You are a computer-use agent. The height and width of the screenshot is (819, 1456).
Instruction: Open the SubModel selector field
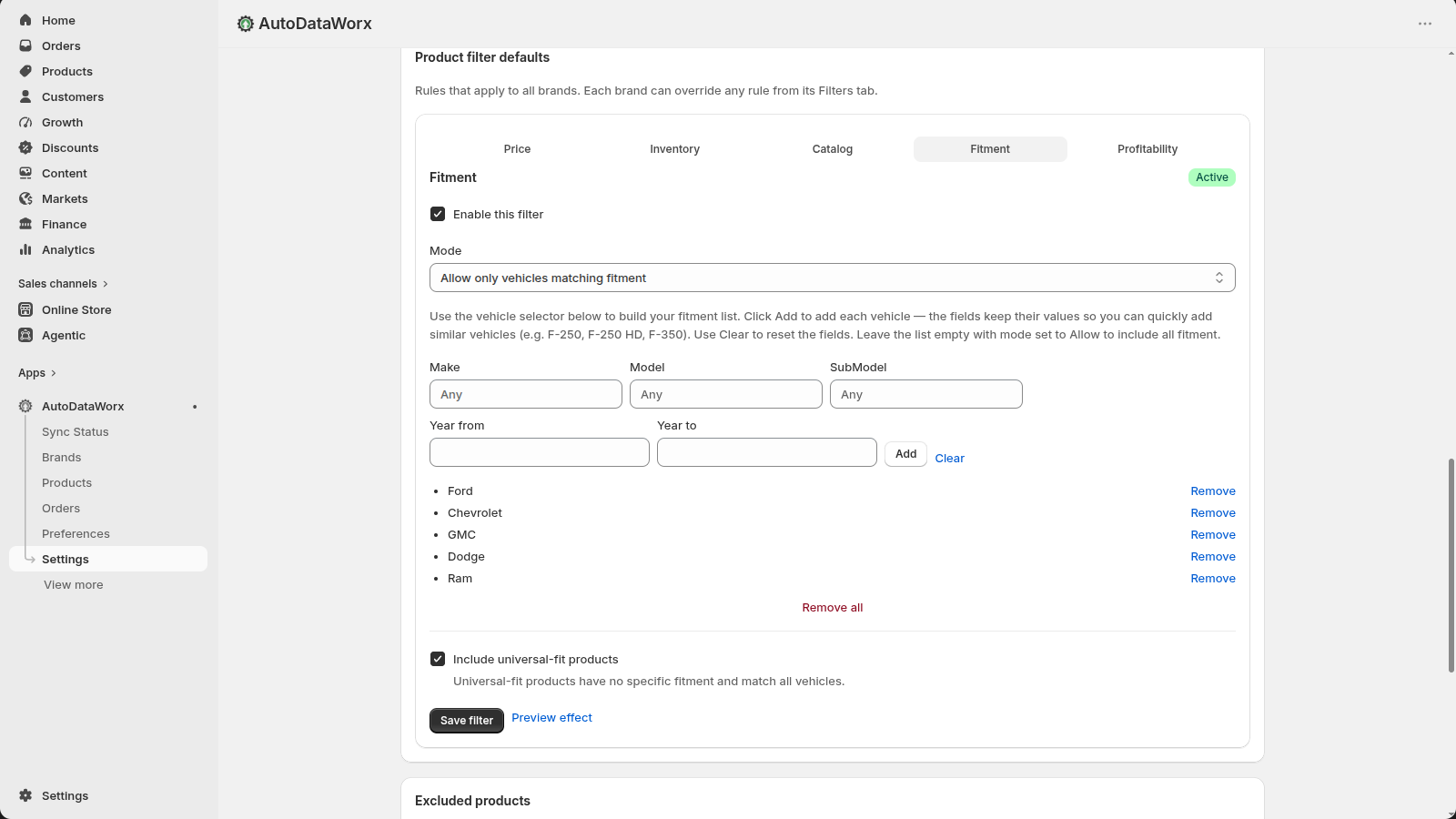[x=926, y=394]
